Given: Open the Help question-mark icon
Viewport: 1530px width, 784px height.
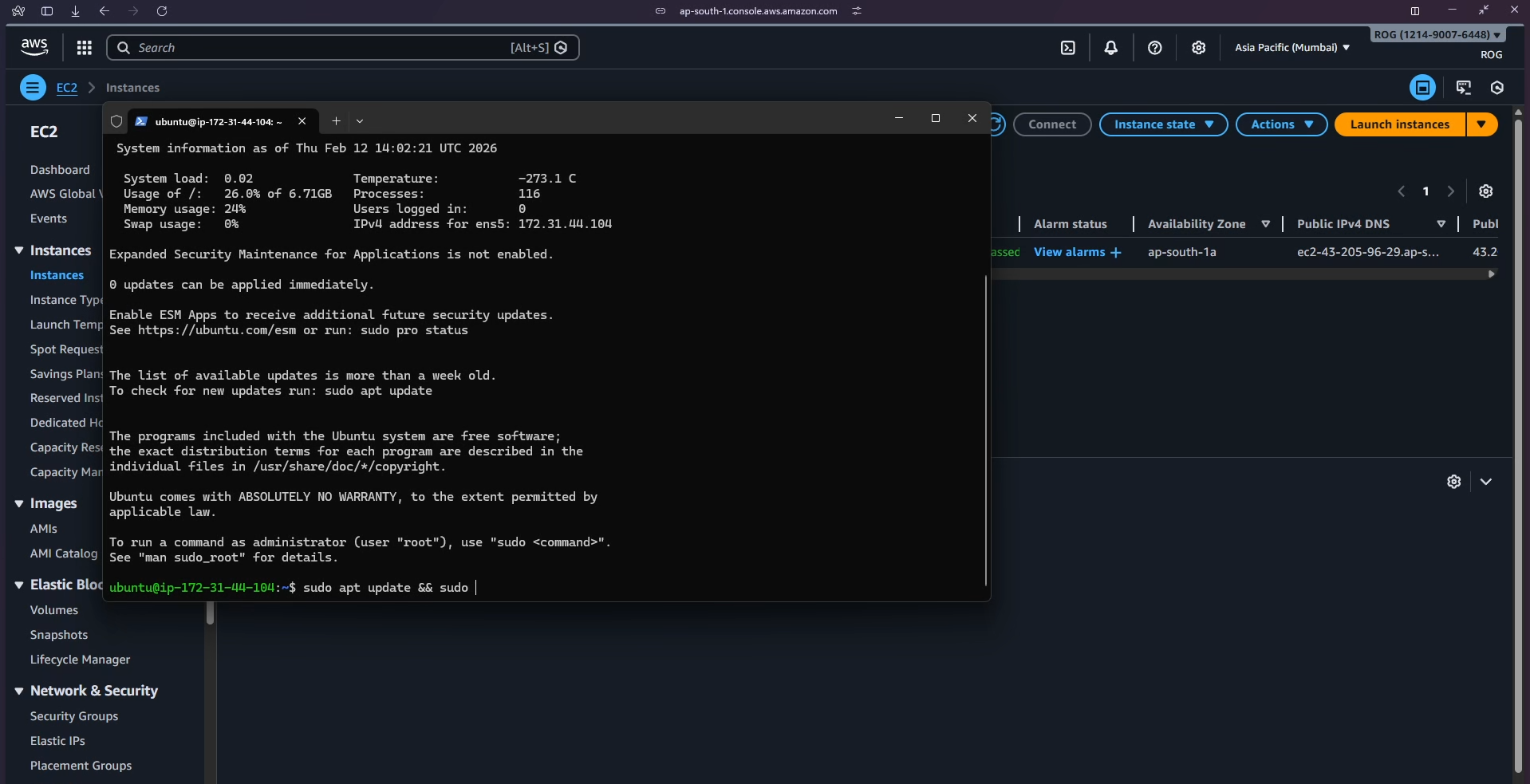Looking at the screenshot, I should tap(1155, 48).
